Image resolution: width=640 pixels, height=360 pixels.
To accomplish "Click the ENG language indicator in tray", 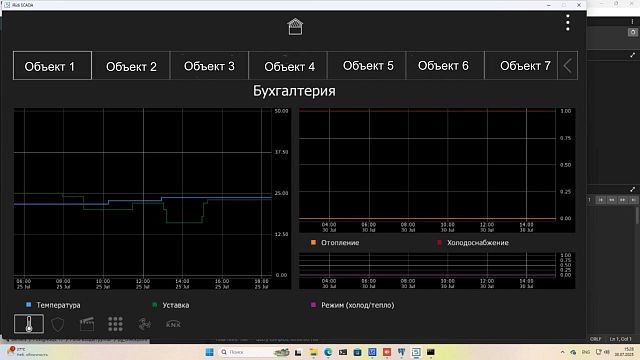I will (x=586, y=352).
